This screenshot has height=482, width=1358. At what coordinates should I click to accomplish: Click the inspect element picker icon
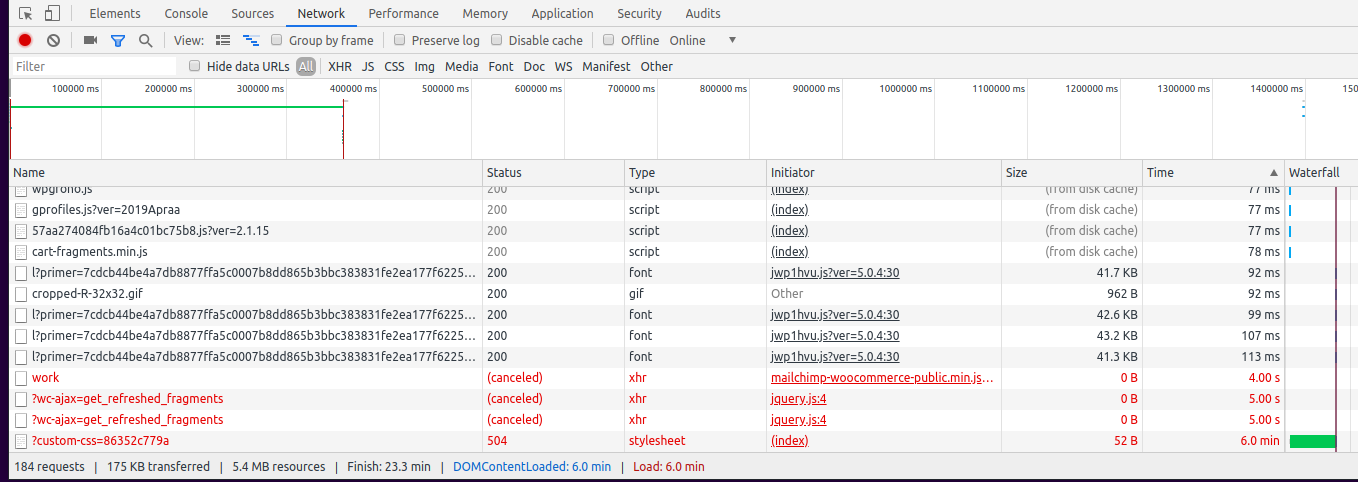[x=26, y=14]
